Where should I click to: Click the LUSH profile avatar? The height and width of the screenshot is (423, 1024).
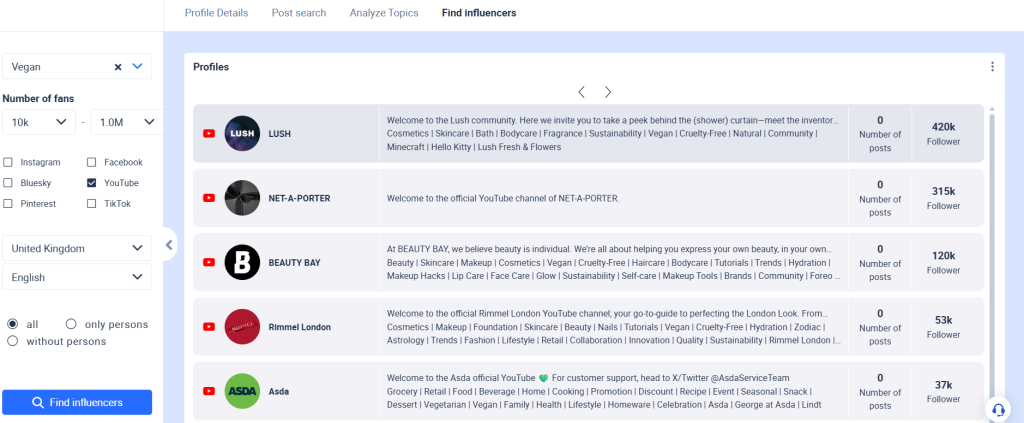(x=242, y=133)
